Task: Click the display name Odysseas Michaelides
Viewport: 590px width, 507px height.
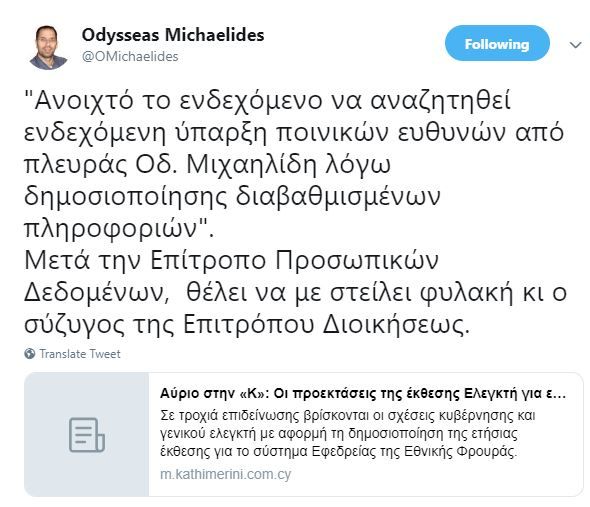Action: [173, 35]
